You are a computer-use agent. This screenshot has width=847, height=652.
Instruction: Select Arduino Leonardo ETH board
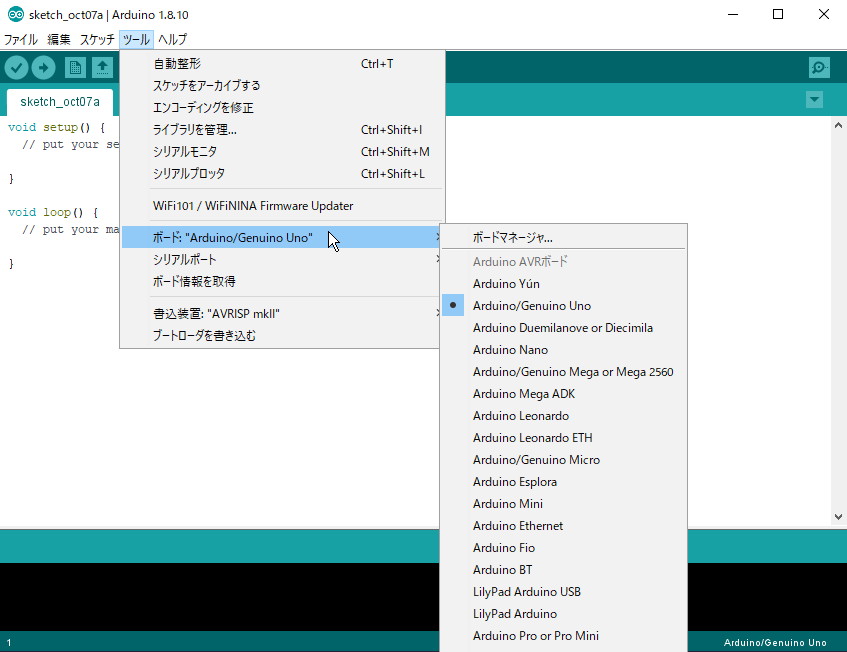pos(564,438)
